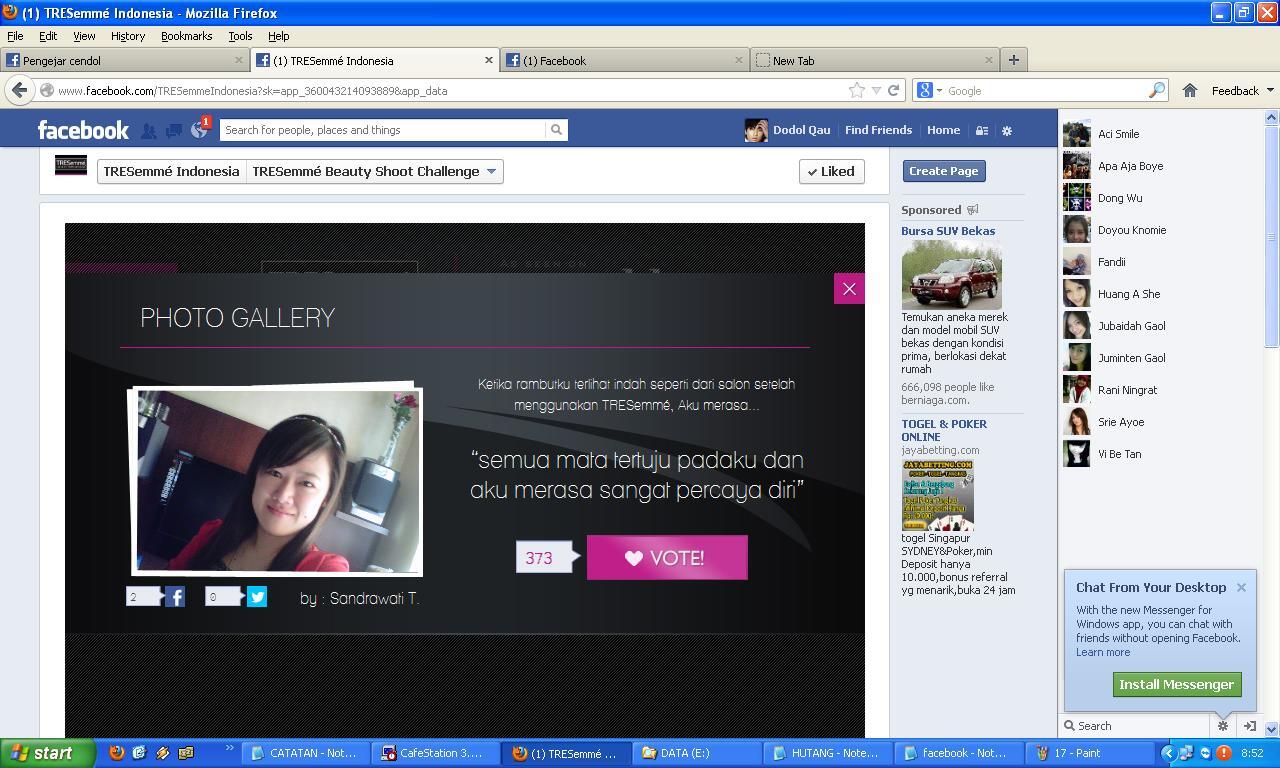Expand TRESemmé Beauty Shoot Challenge dropdown
The width and height of the screenshot is (1280, 768).
tap(491, 171)
